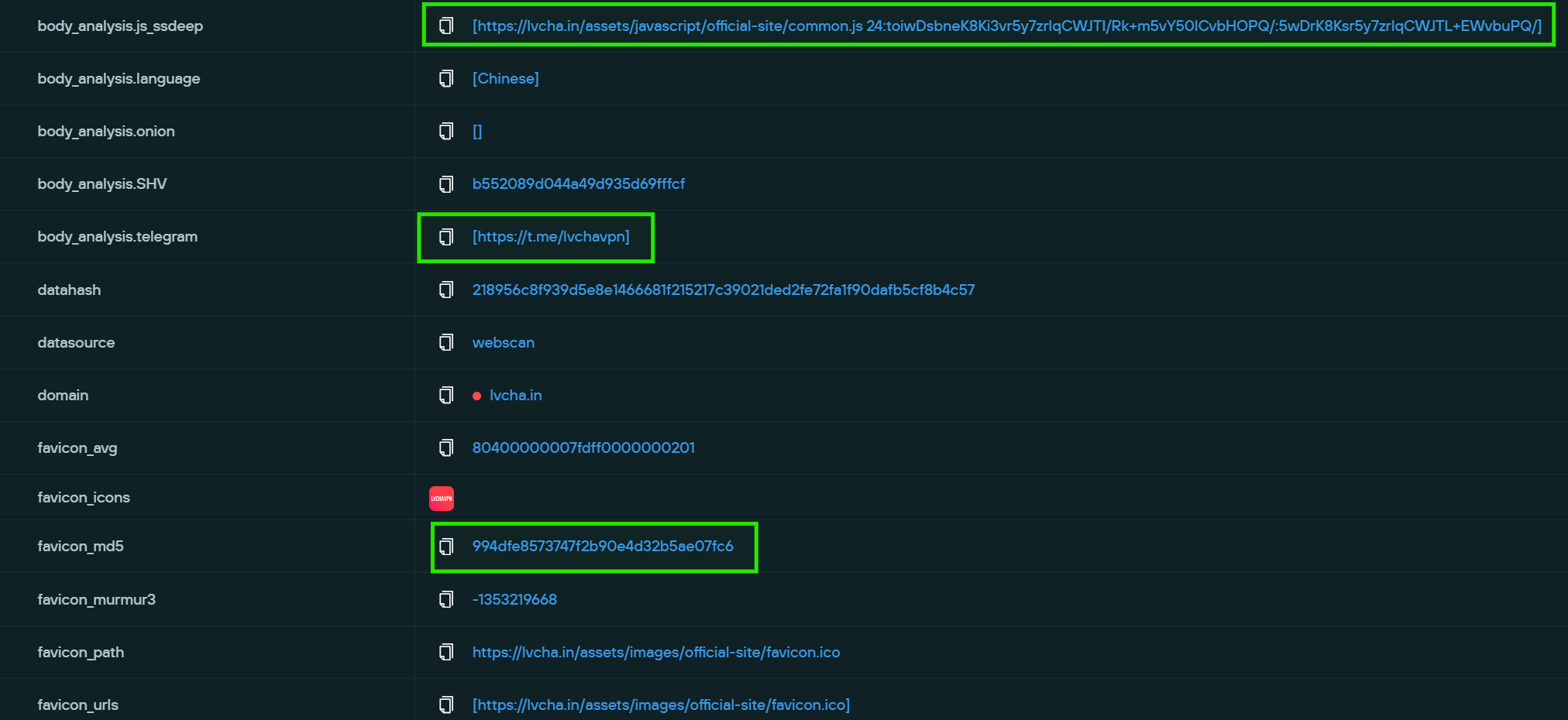Copy the Telegram link value
Screen dimensions: 1568x720
(x=445, y=237)
